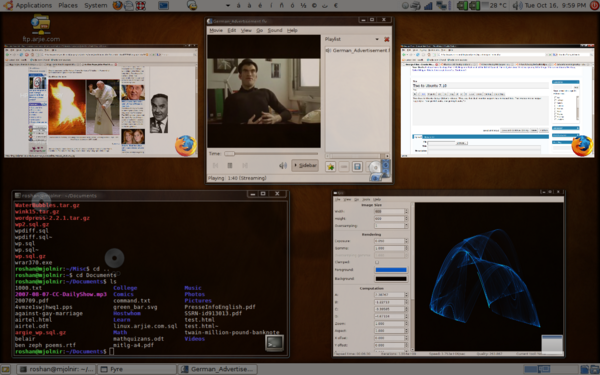Screen dimensions: 600x375
Task: Click the Oversampling stepper in Fyre
Action: (x=406, y=226)
